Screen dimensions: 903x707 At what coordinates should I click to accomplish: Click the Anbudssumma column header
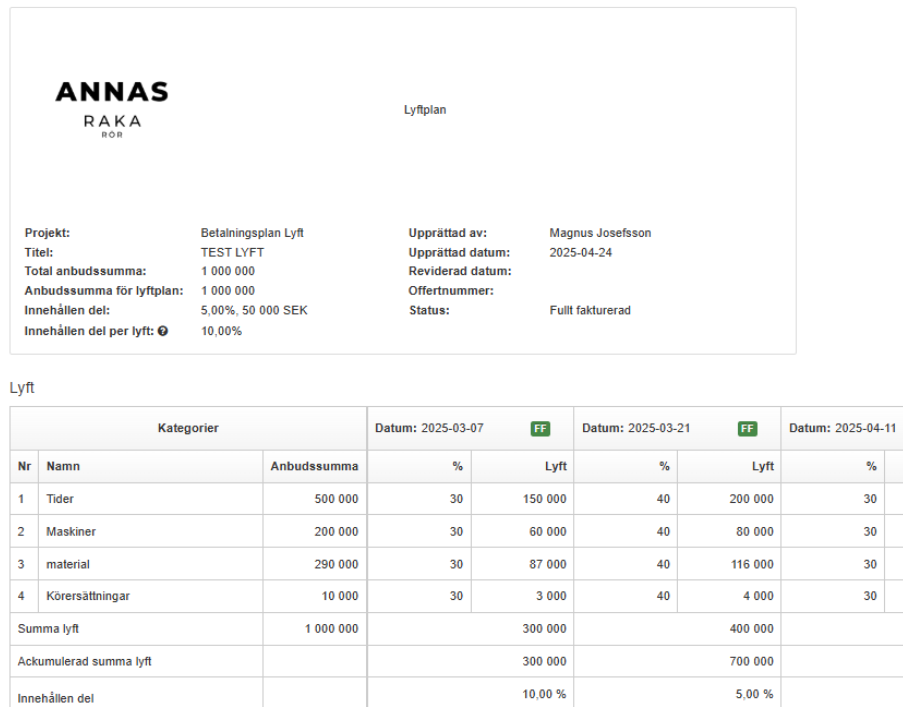tap(314, 467)
